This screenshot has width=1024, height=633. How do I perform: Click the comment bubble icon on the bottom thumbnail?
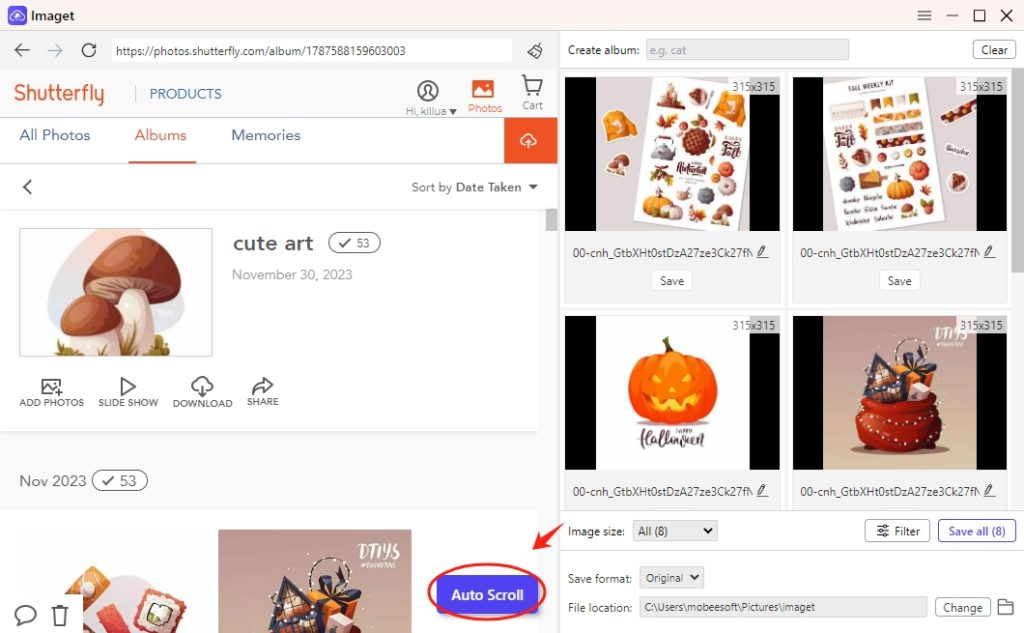pos(25,616)
